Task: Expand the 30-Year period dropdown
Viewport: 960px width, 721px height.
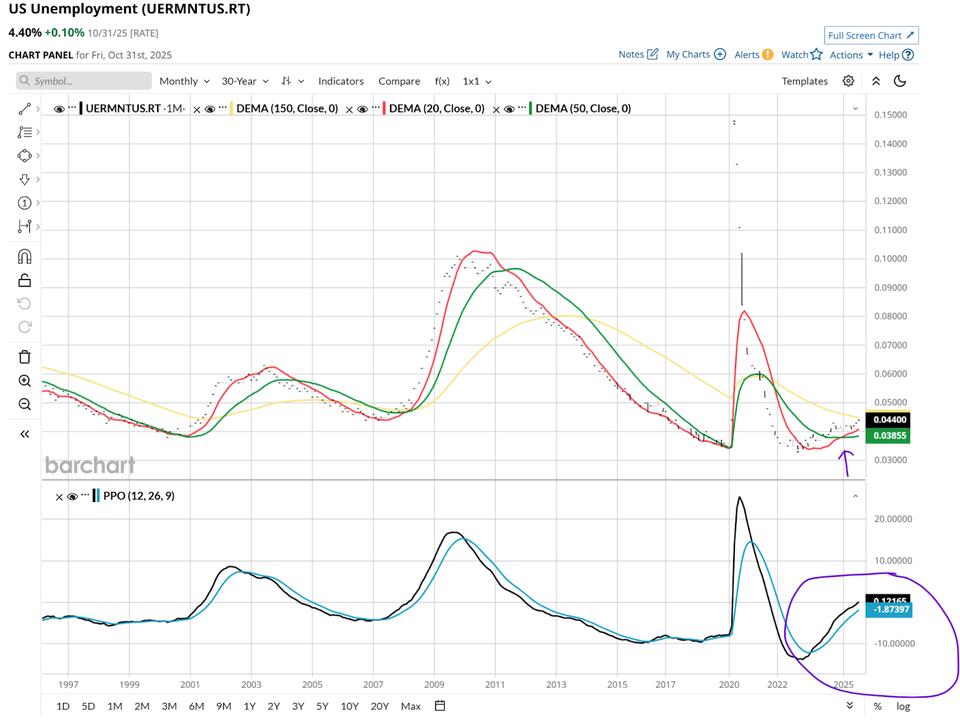Action: click(245, 81)
